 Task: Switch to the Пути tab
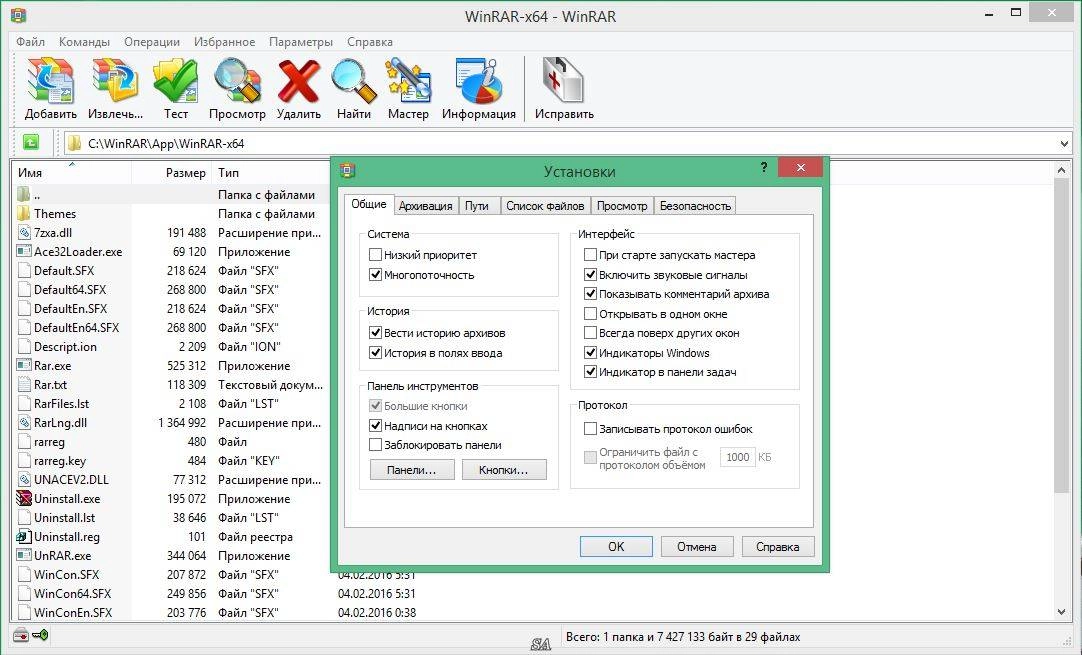[x=477, y=206]
